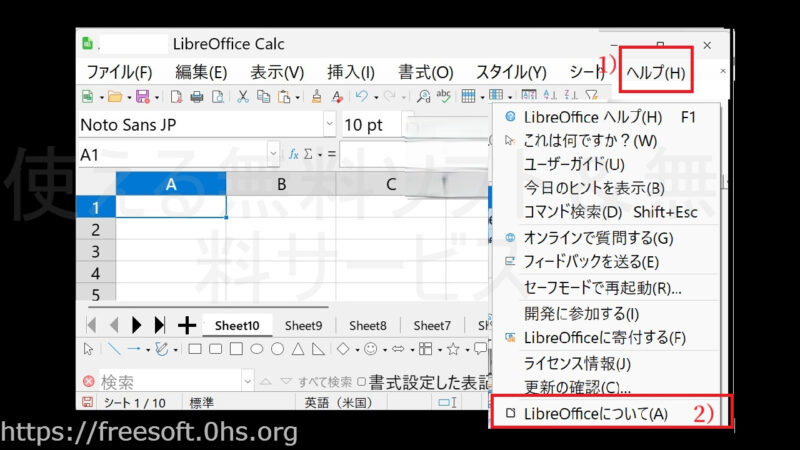The image size is (800, 450).
Task: Click the Save document toolbar icon
Action: [x=142, y=97]
